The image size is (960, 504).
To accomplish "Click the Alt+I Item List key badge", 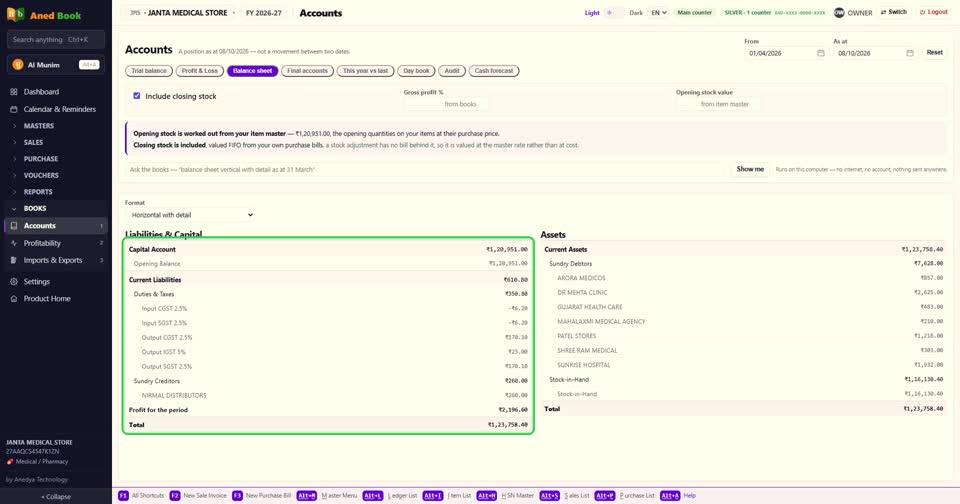I will [x=433, y=495].
